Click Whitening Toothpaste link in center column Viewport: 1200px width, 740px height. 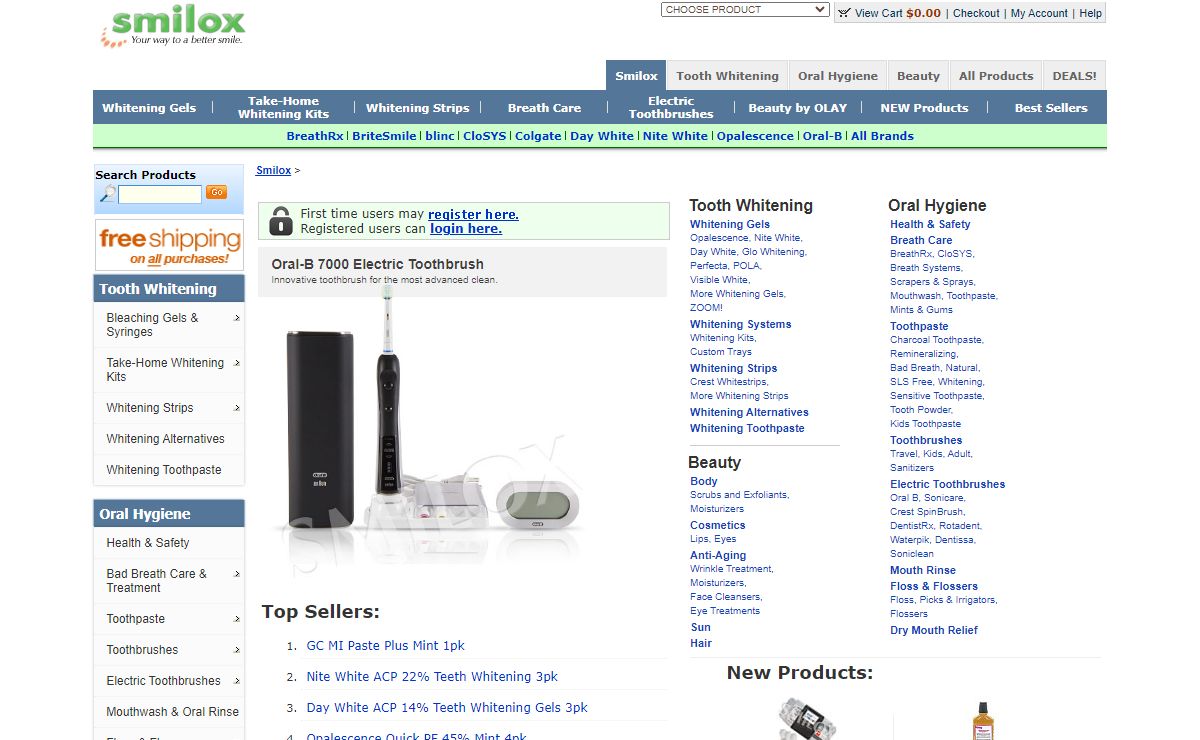pyautogui.click(x=747, y=428)
